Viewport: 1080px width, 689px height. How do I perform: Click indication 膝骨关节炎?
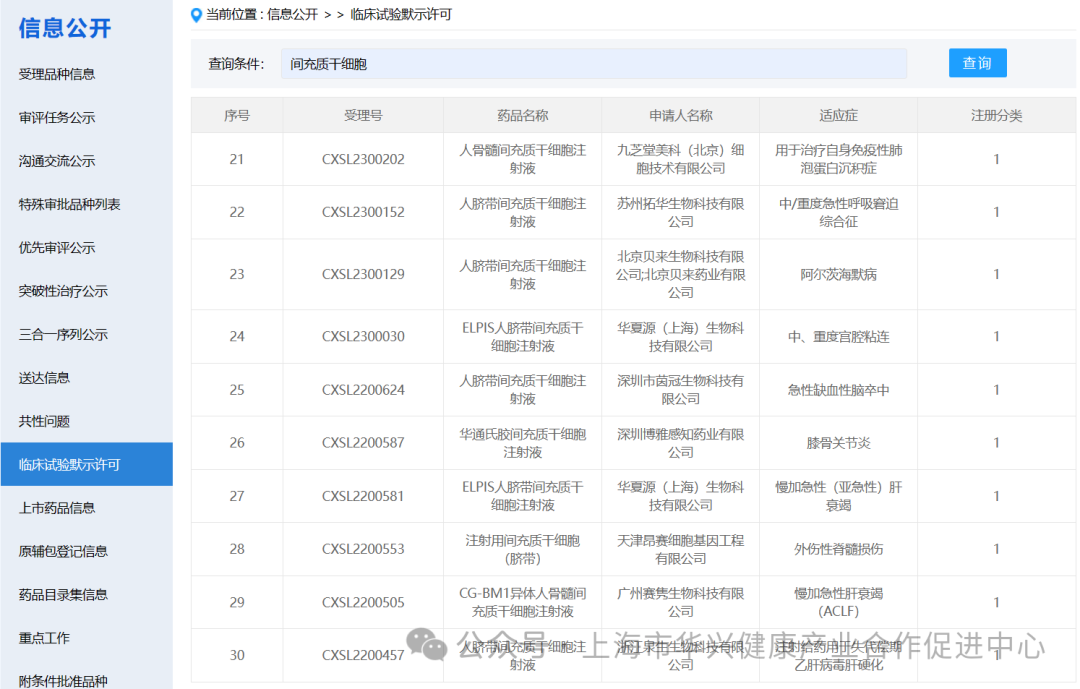pyautogui.click(x=838, y=443)
